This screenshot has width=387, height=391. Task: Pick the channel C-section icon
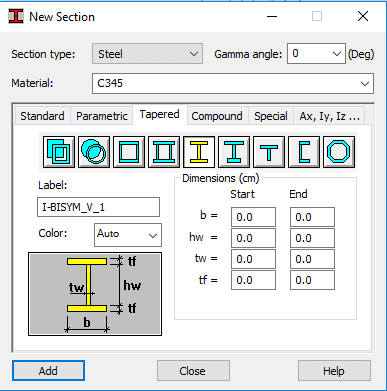coord(304,152)
